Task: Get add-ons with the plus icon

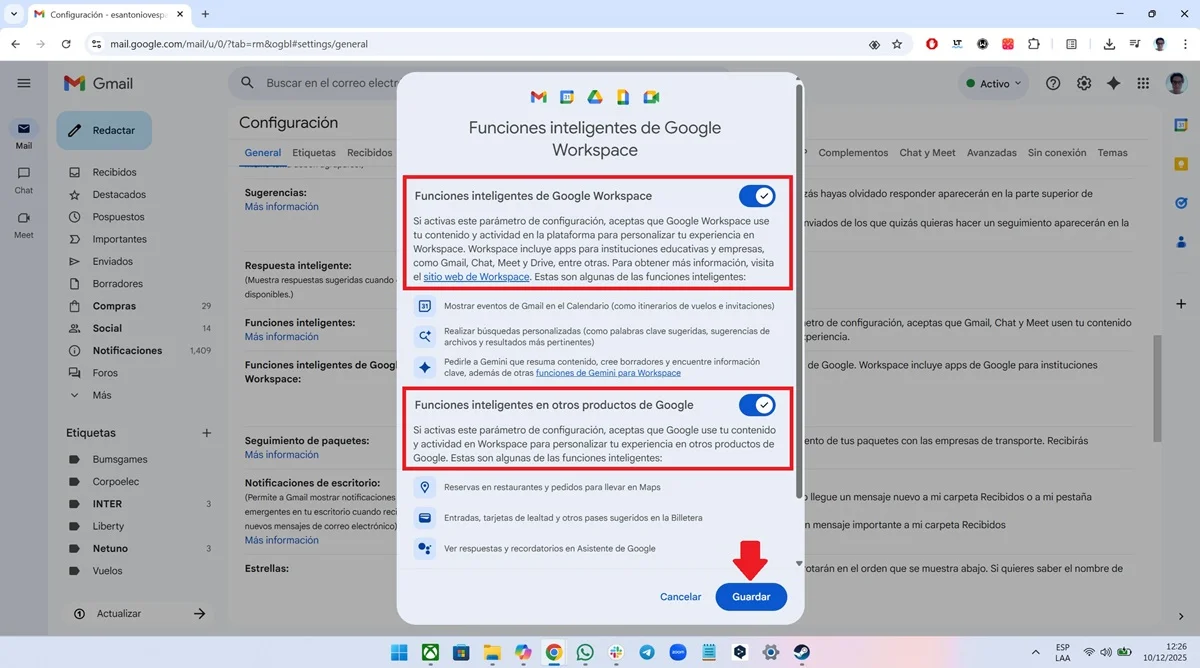Action: [1181, 303]
